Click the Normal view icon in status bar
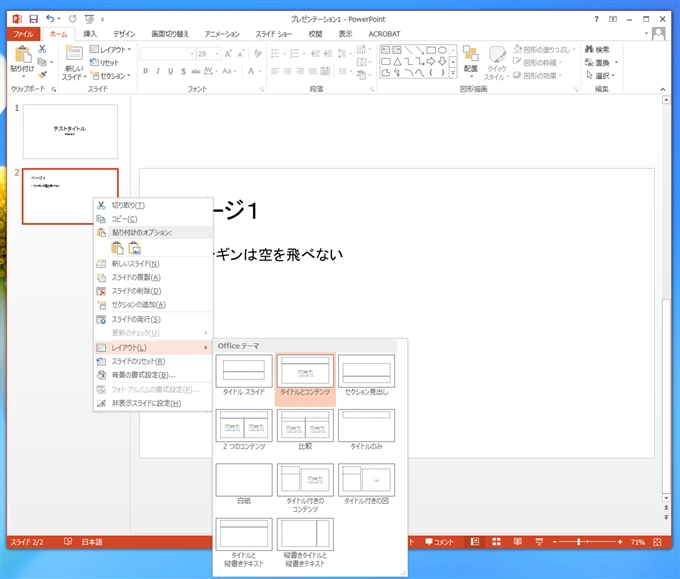Image resolution: width=680 pixels, height=579 pixels. pos(475,541)
